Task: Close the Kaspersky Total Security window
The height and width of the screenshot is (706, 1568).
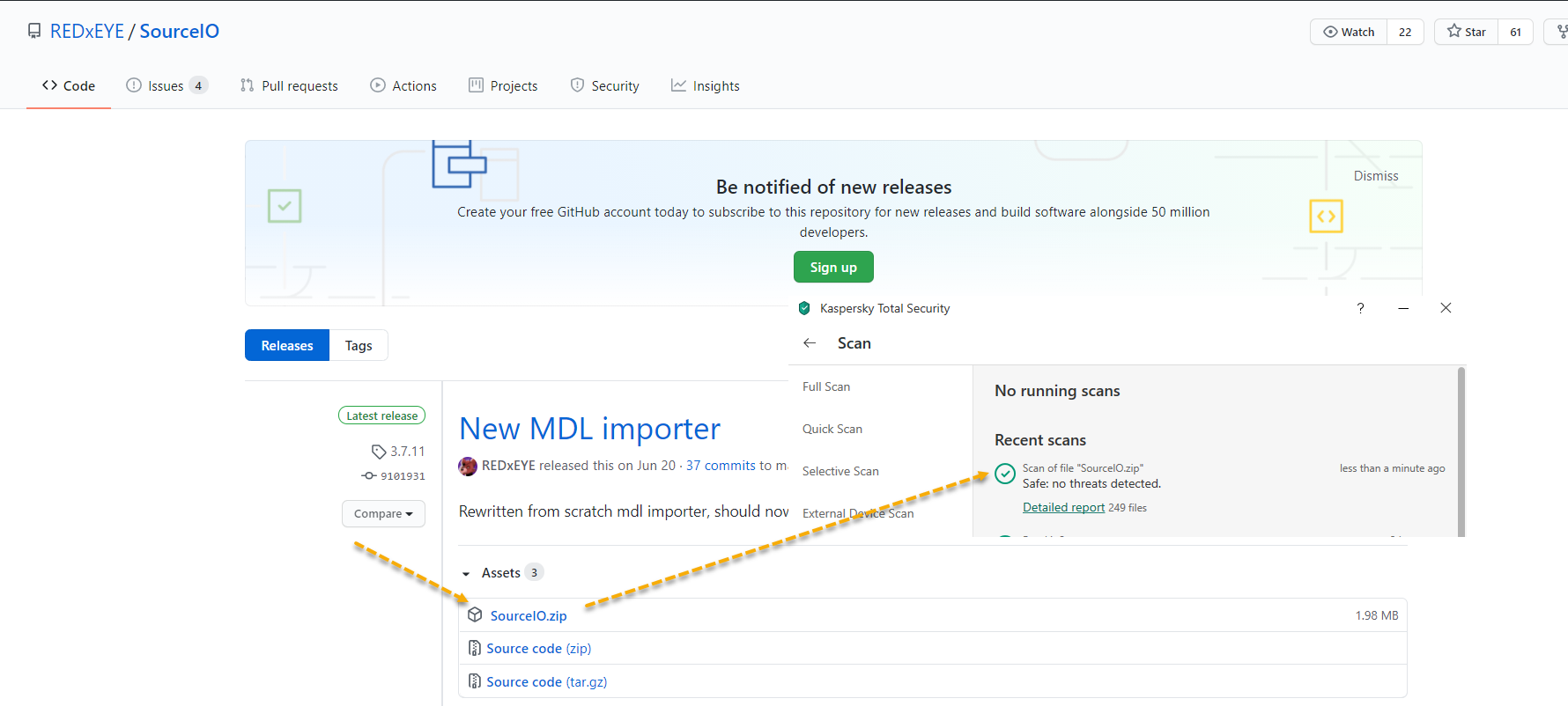Action: tap(1446, 308)
